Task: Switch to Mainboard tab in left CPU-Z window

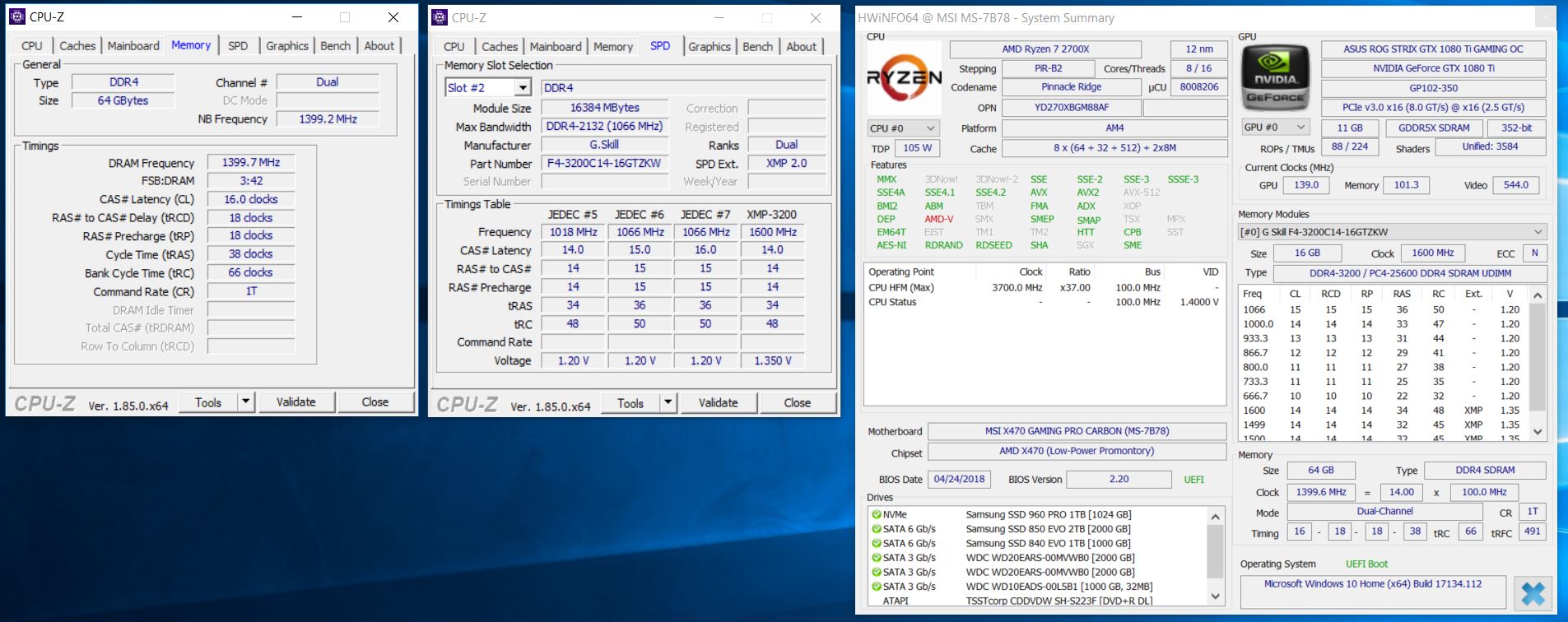Action: pyautogui.click(x=133, y=46)
